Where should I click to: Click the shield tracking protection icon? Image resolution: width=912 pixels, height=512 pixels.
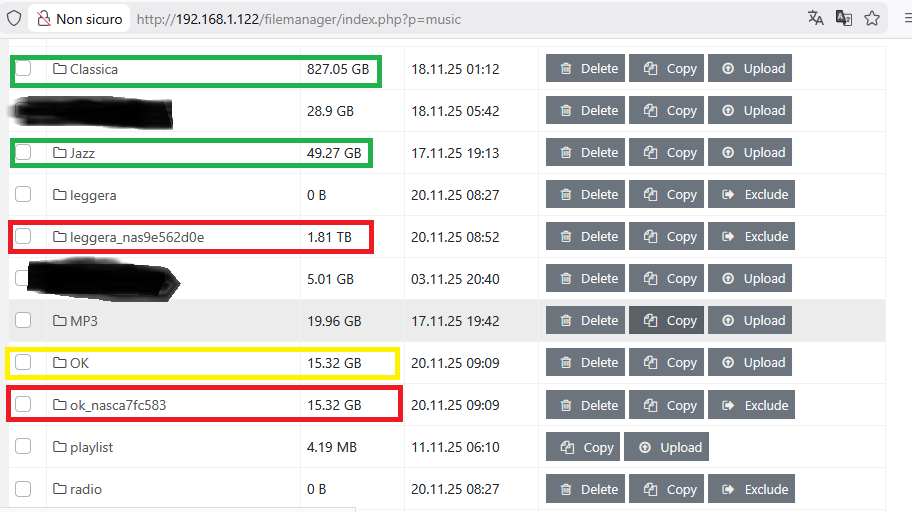(x=14, y=18)
